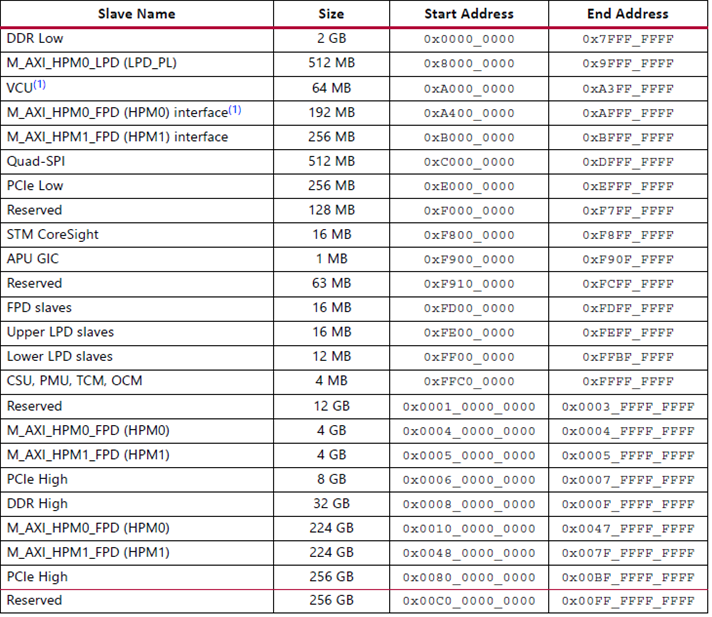Select start address 0x0001_0000_0000
Screen dimensions: 712x617
(469, 407)
